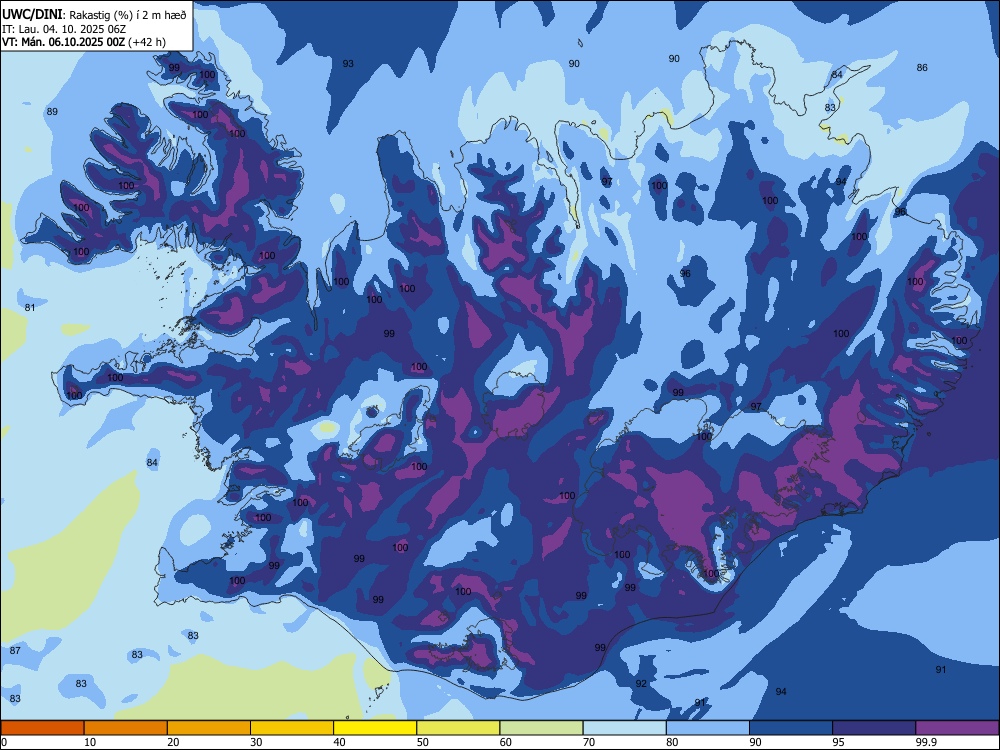Click the legend tick label '20'
This screenshot has width=1000, height=750.
(x=173, y=742)
